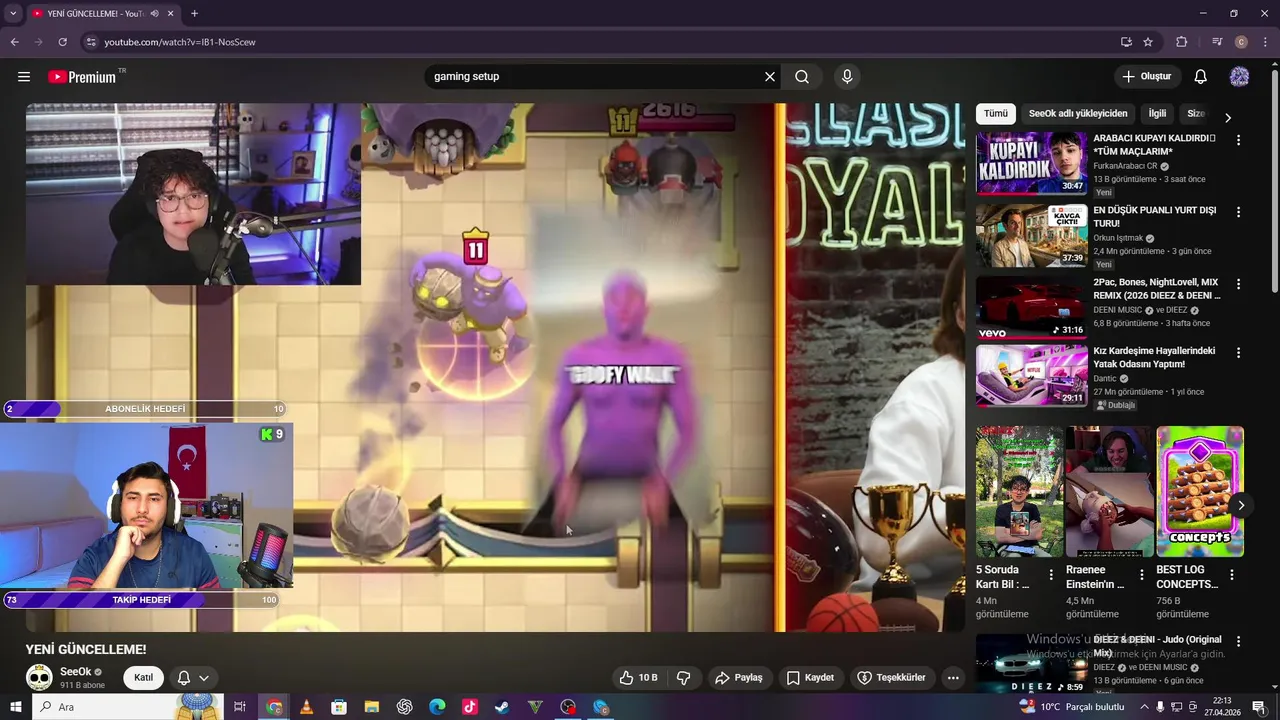
Task: Share video with Paylaş button
Action: (x=739, y=678)
